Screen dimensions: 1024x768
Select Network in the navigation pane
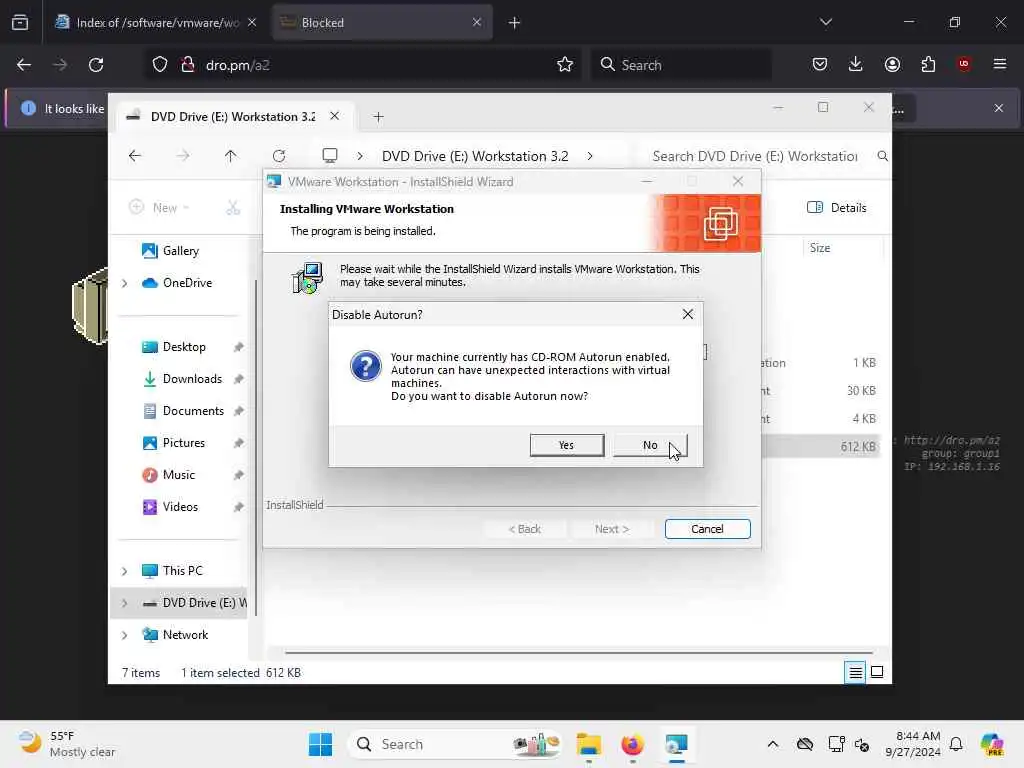pos(185,635)
